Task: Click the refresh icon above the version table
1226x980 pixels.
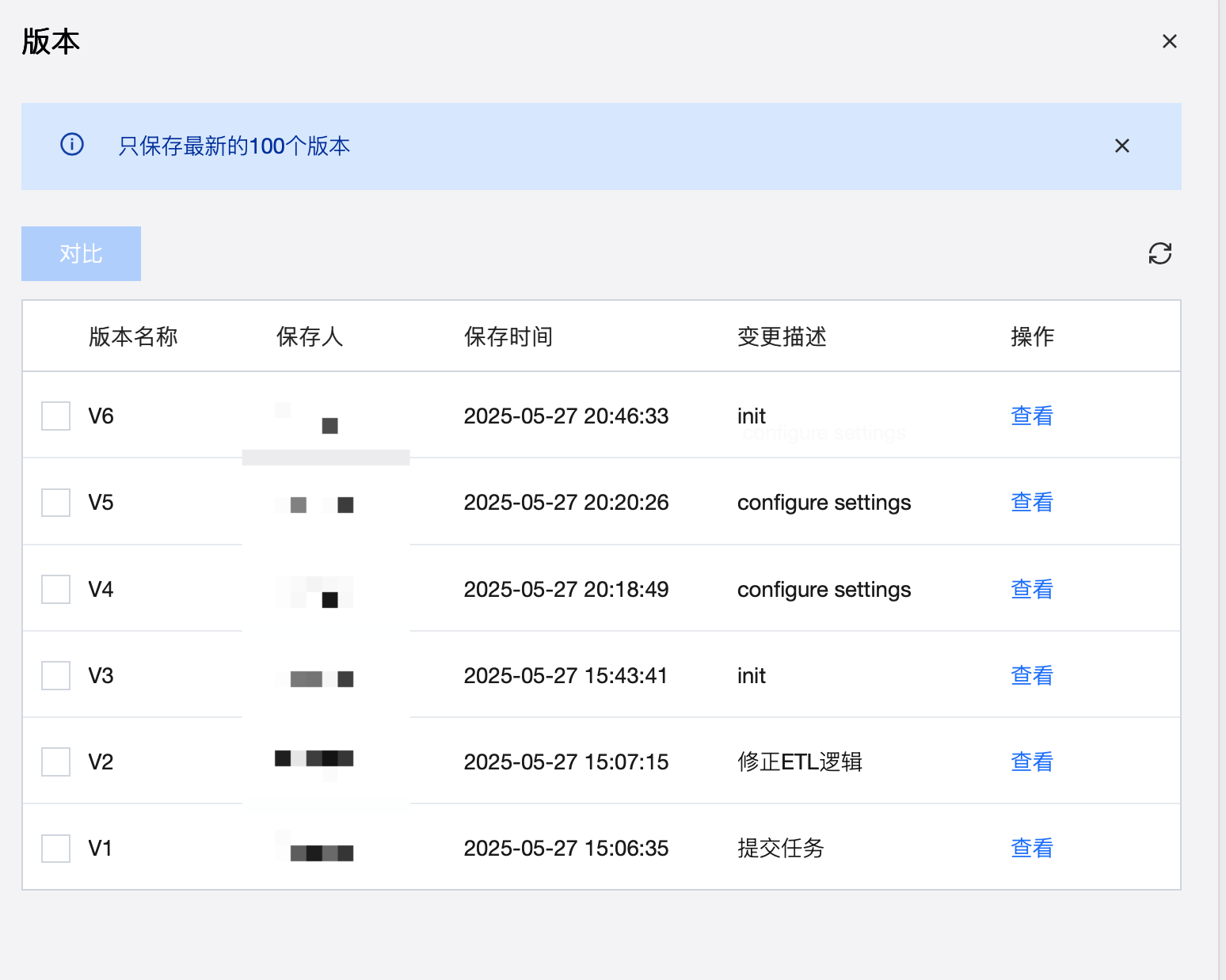Action: point(1159,253)
